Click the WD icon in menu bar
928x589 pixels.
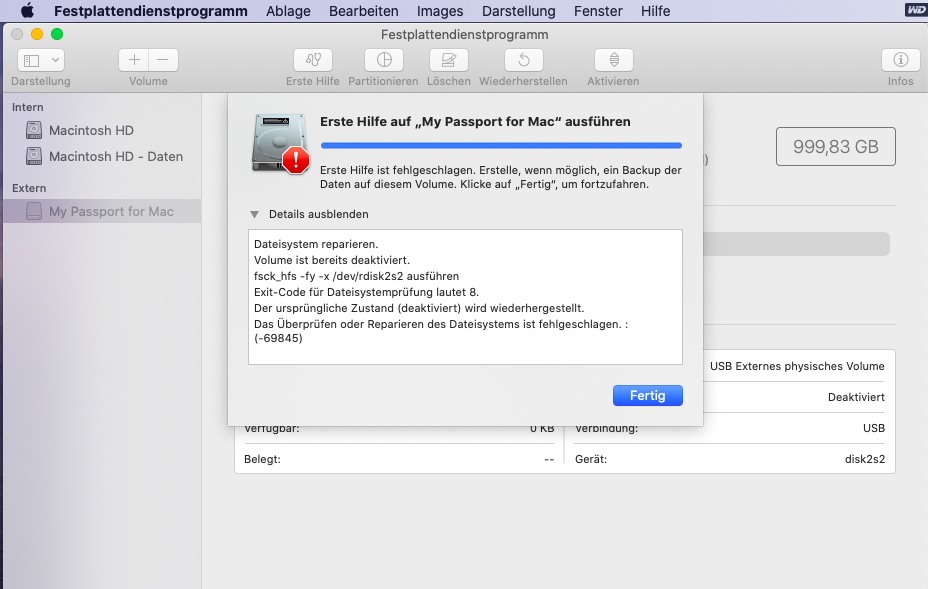(x=916, y=10)
